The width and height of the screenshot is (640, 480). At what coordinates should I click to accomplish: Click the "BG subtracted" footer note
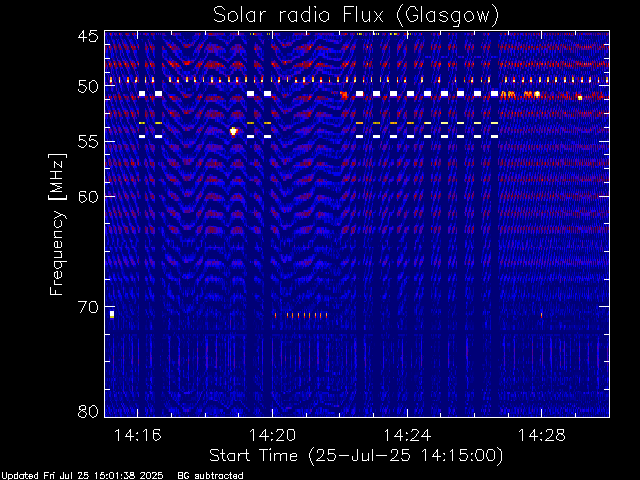[211, 476]
